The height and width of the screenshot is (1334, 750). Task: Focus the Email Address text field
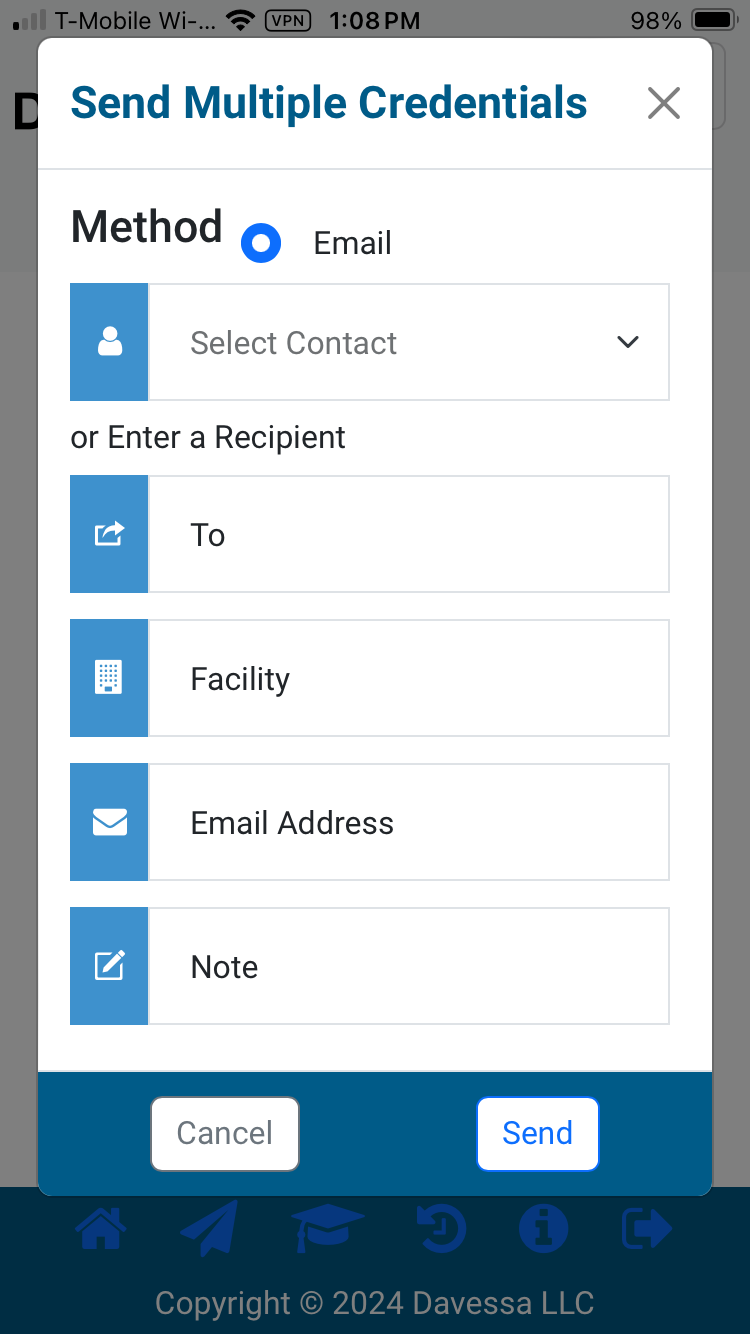(408, 822)
